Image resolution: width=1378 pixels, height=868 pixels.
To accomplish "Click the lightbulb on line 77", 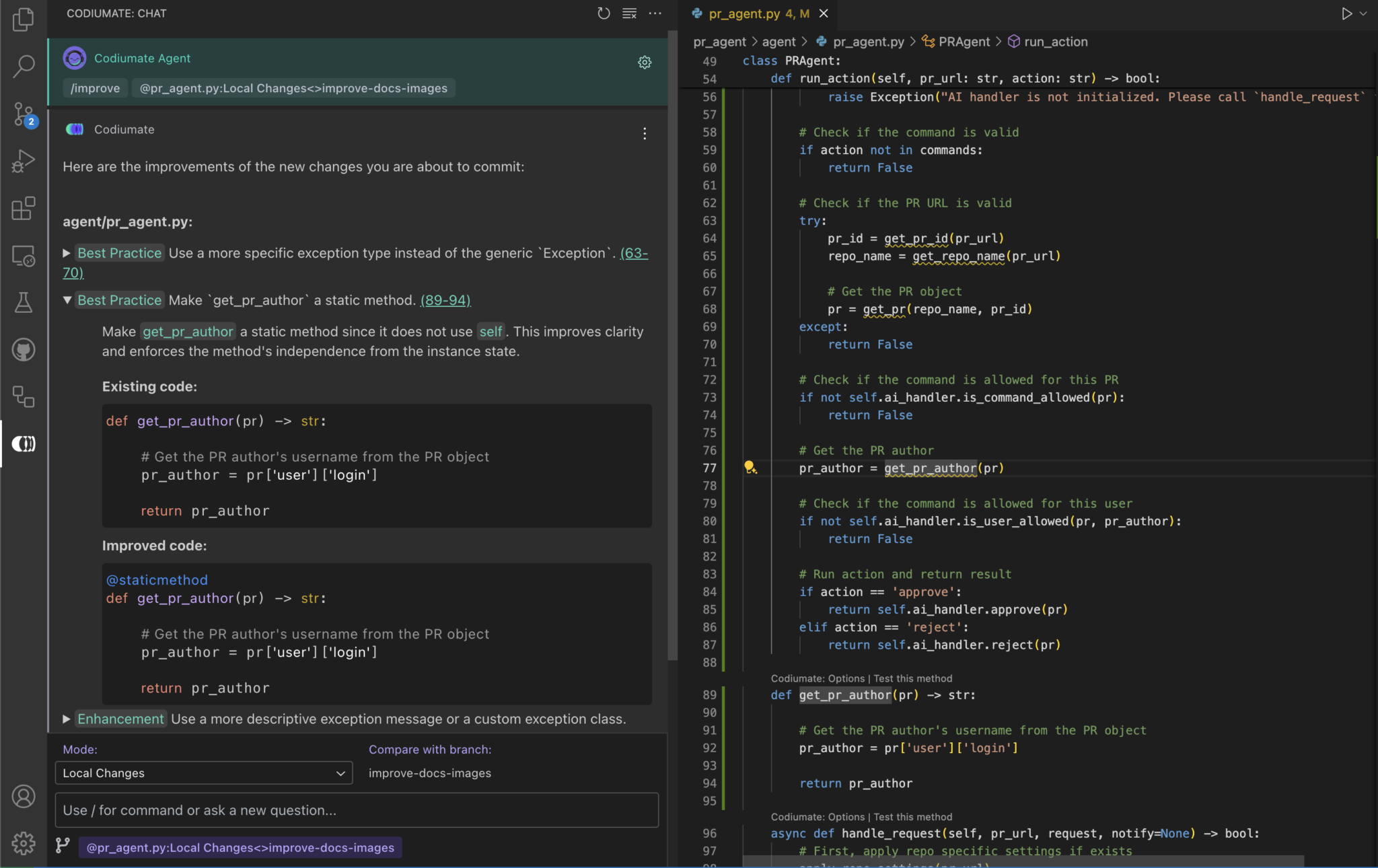I will [752, 468].
